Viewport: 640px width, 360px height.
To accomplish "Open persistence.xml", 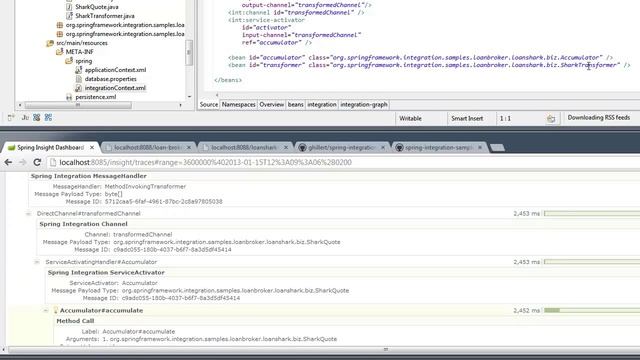I will coord(96,97).
